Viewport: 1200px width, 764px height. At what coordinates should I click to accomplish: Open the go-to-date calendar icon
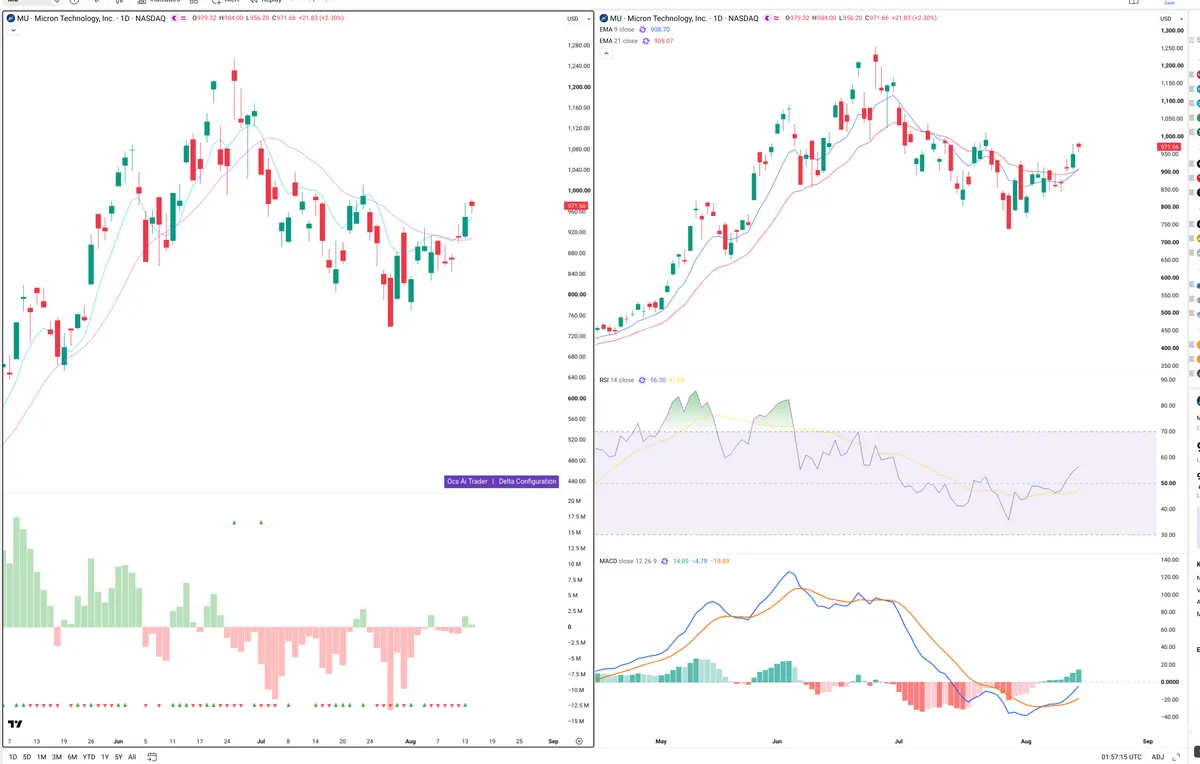click(x=152, y=757)
